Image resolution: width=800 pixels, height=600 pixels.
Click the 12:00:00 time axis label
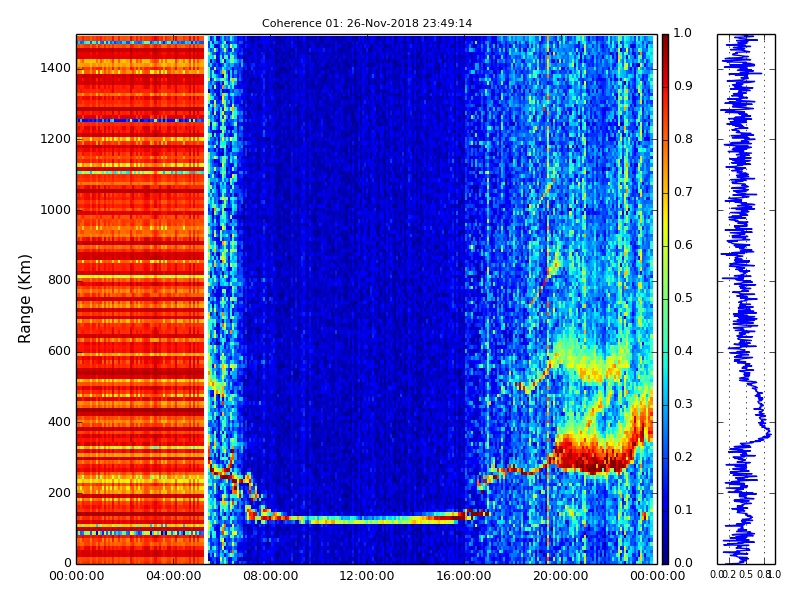tap(367, 576)
